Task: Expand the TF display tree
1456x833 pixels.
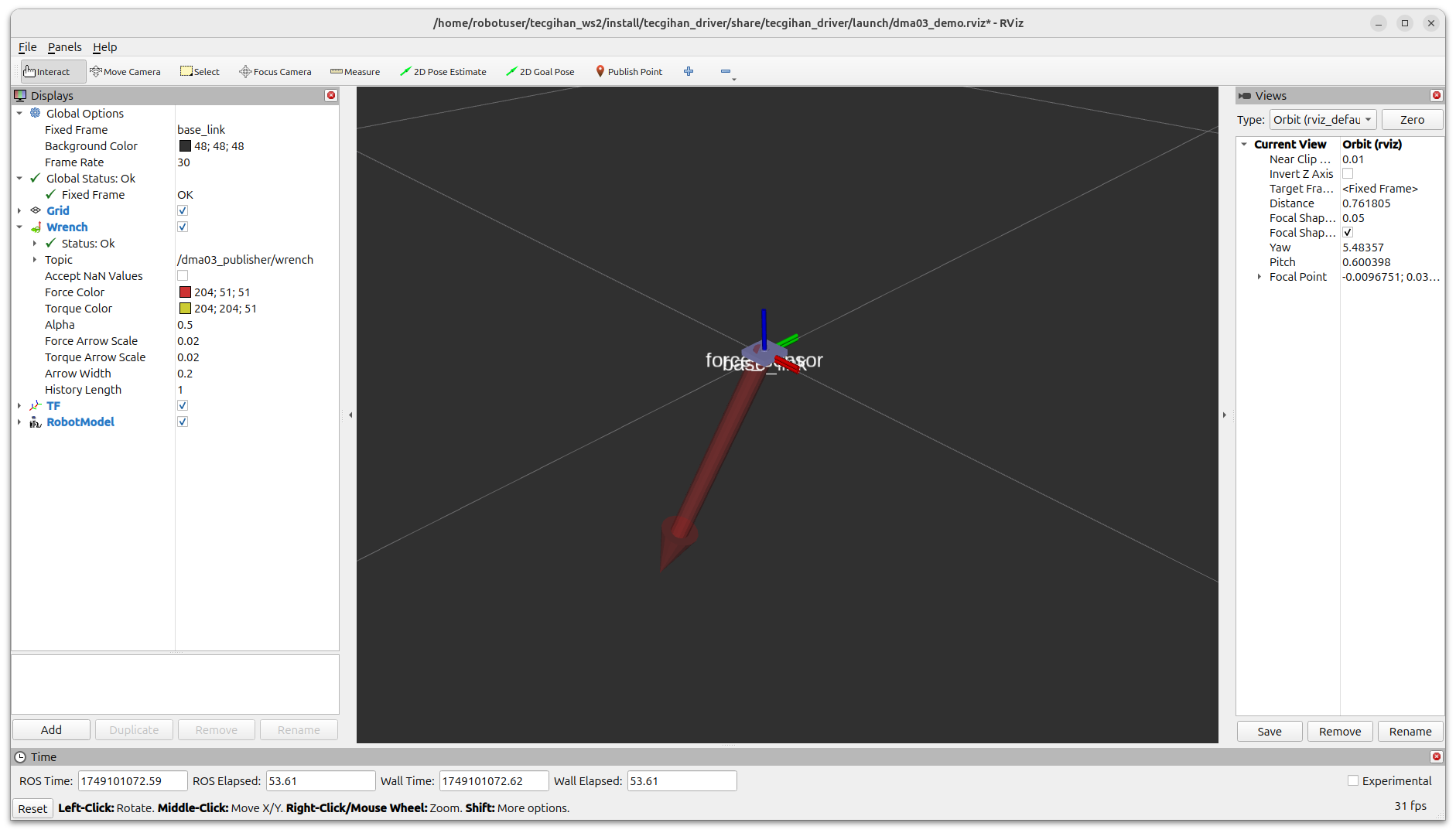Action: (19, 405)
